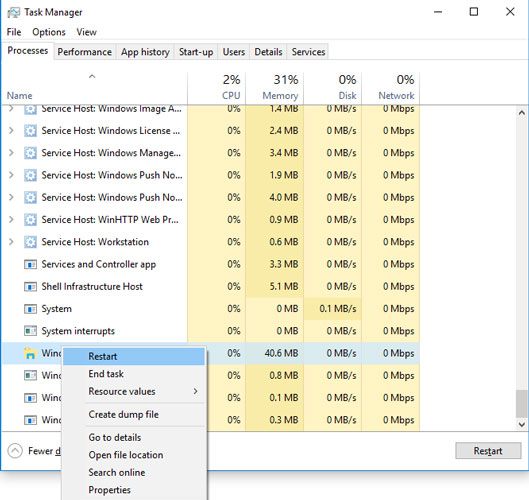Select the System interrupts row
This screenshot has height=500, width=529.
coord(211,331)
